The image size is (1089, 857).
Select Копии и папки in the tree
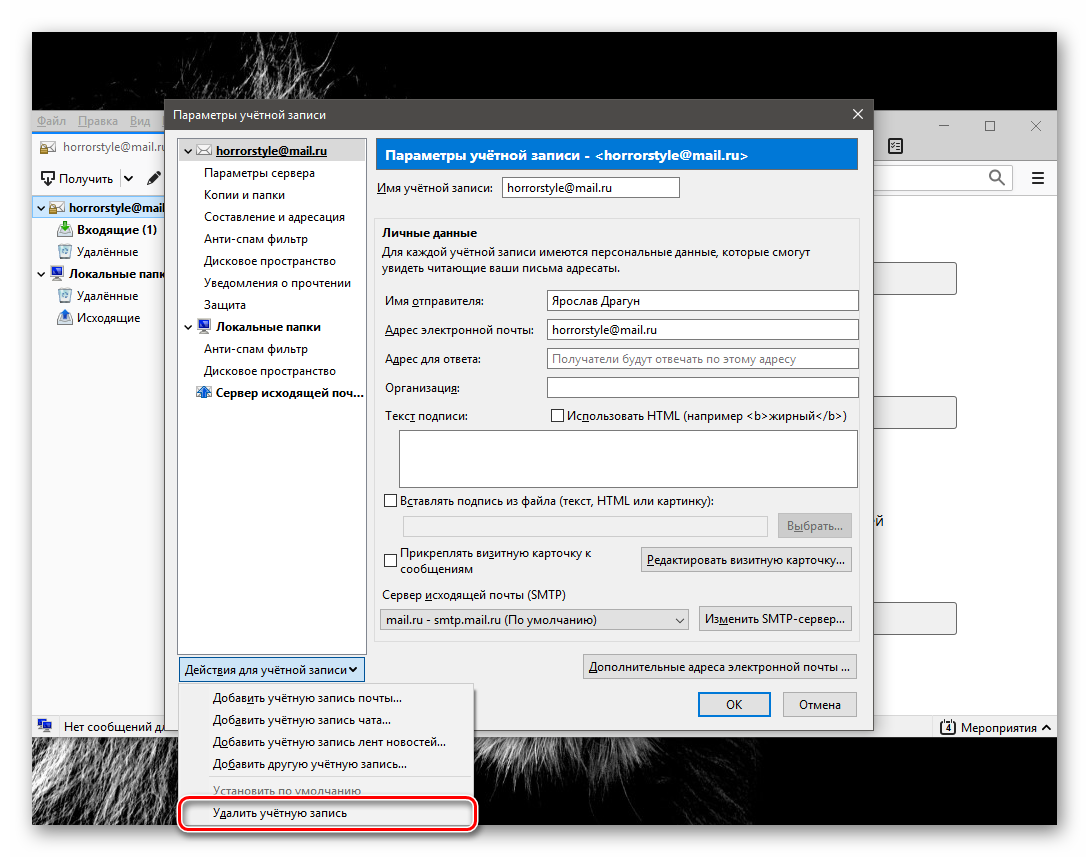coord(244,195)
